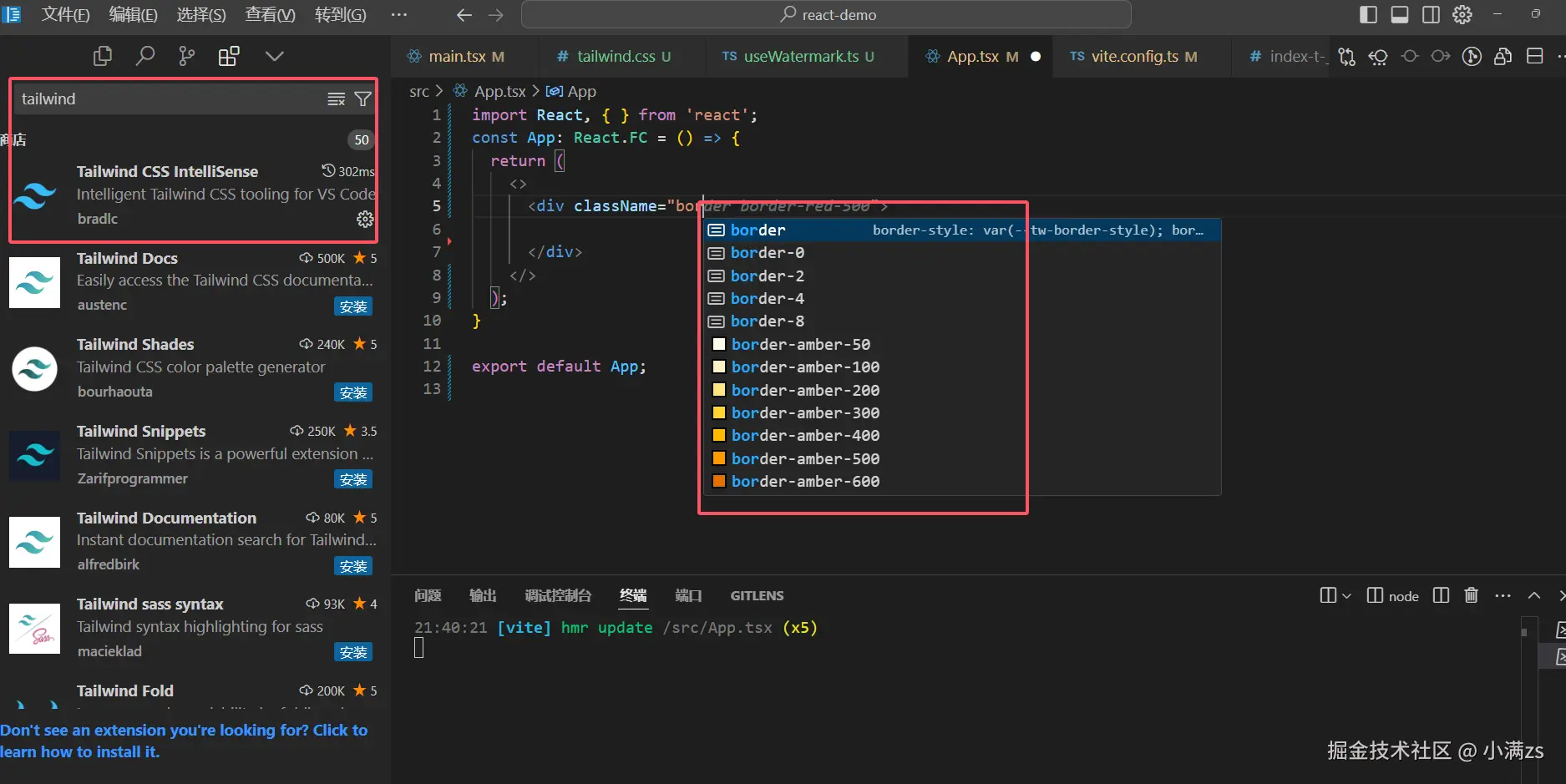Click the extension search input field
The image size is (1566, 784).
click(x=167, y=99)
